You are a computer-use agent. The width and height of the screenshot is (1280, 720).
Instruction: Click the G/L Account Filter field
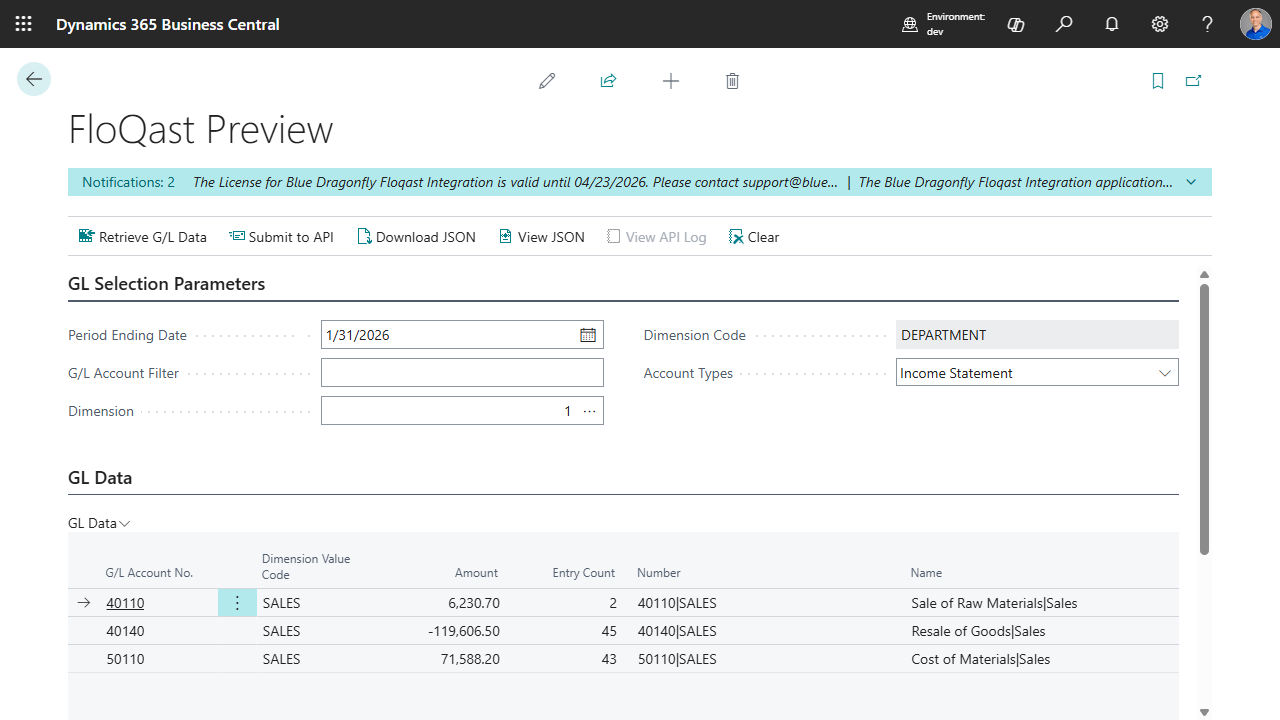click(462, 373)
